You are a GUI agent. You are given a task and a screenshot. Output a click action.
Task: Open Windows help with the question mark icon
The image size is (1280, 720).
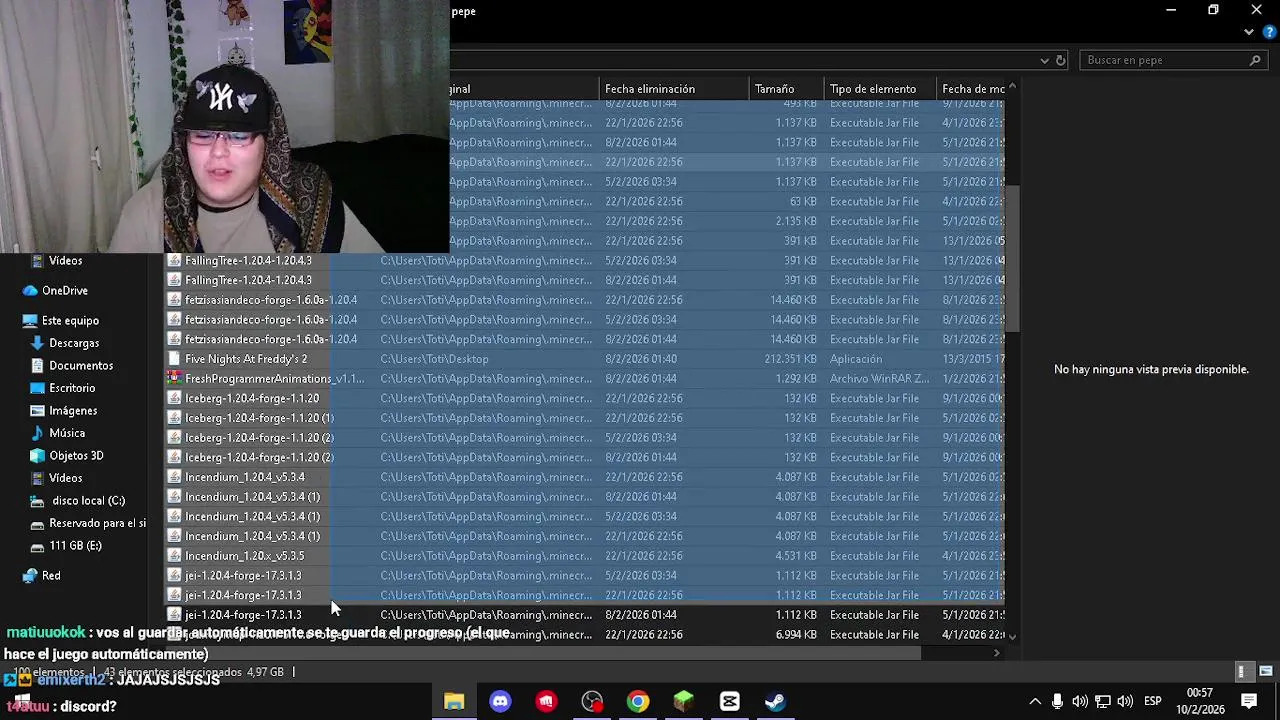tap(1269, 32)
